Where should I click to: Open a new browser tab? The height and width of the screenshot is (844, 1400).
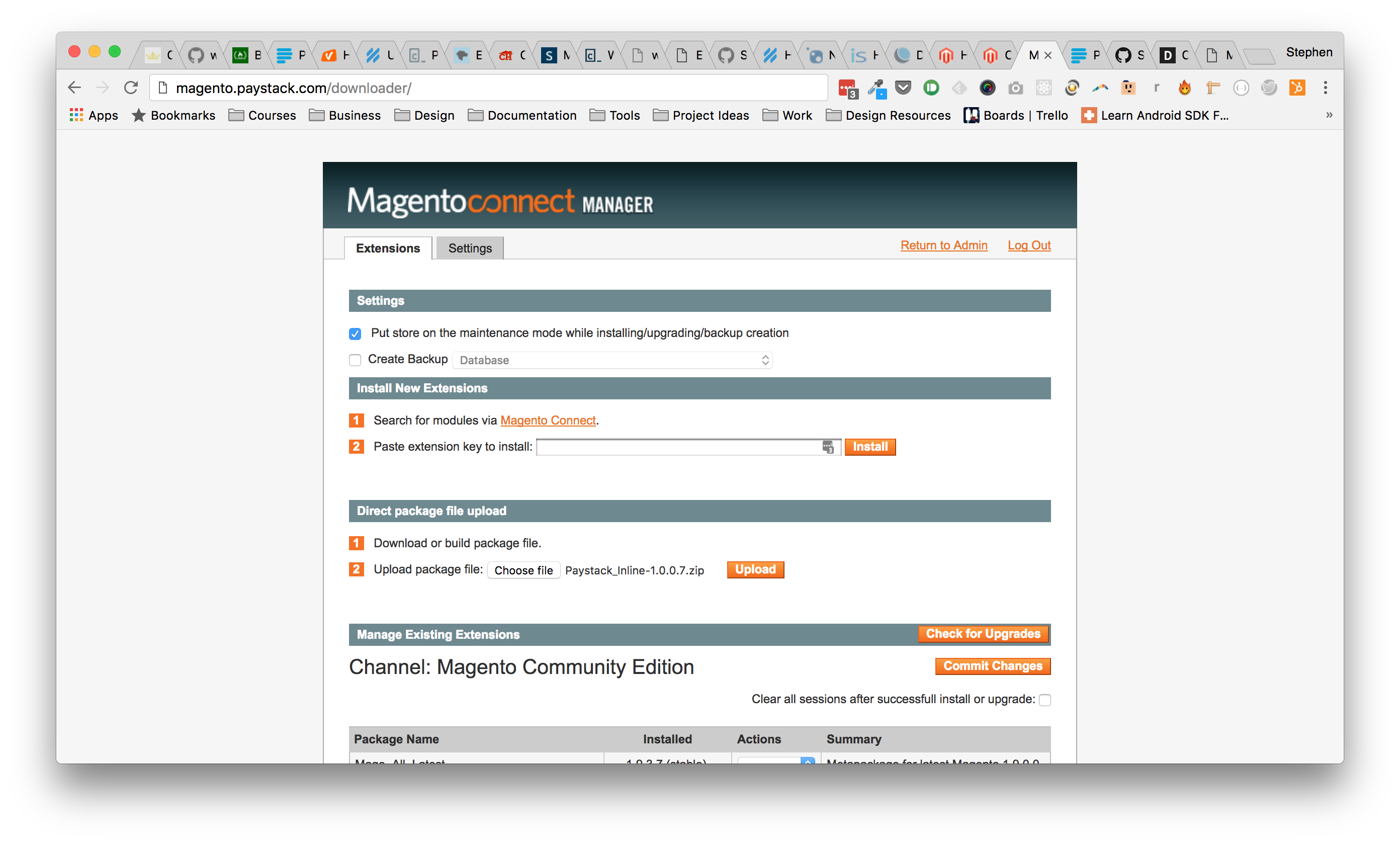click(x=1260, y=56)
